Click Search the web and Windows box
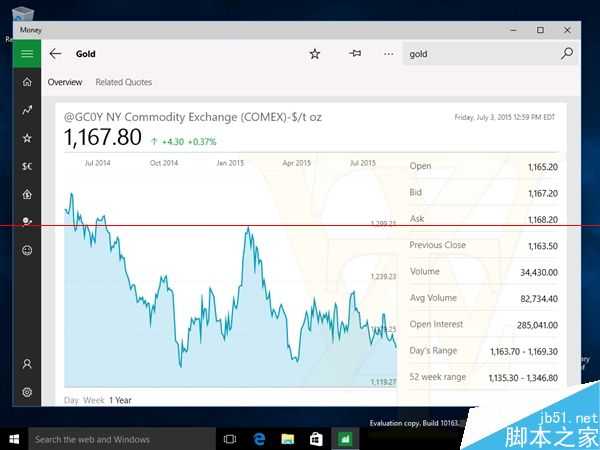The image size is (600, 450). pyautogui.click(x=122, y=439)
